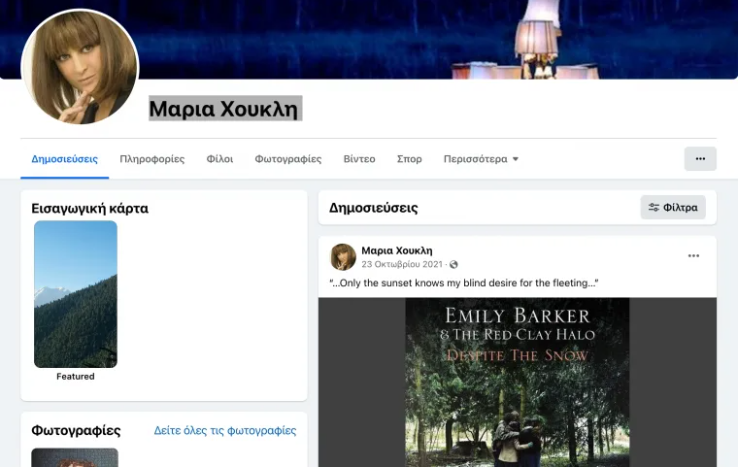Open the post's three-dot options menu
738x472 pixels.
(x=693, y=256)
